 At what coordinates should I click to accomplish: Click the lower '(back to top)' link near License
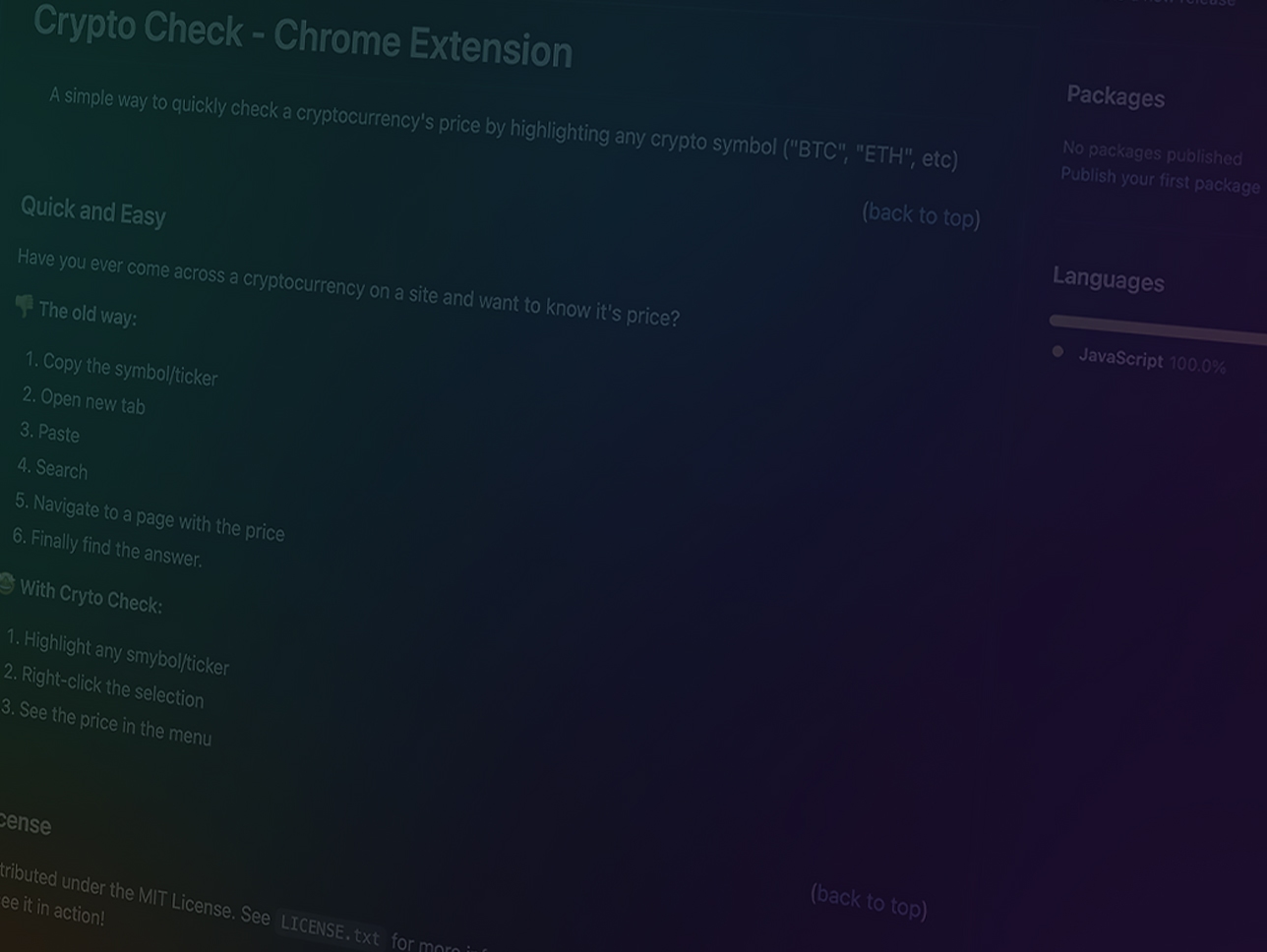tap(869, 900)
